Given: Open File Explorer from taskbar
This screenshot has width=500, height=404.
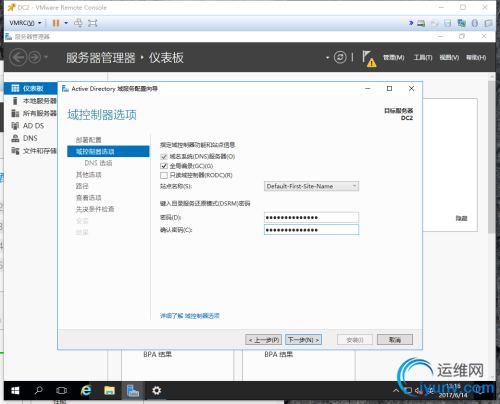Looking at the screenshot, I should point(109,390).
